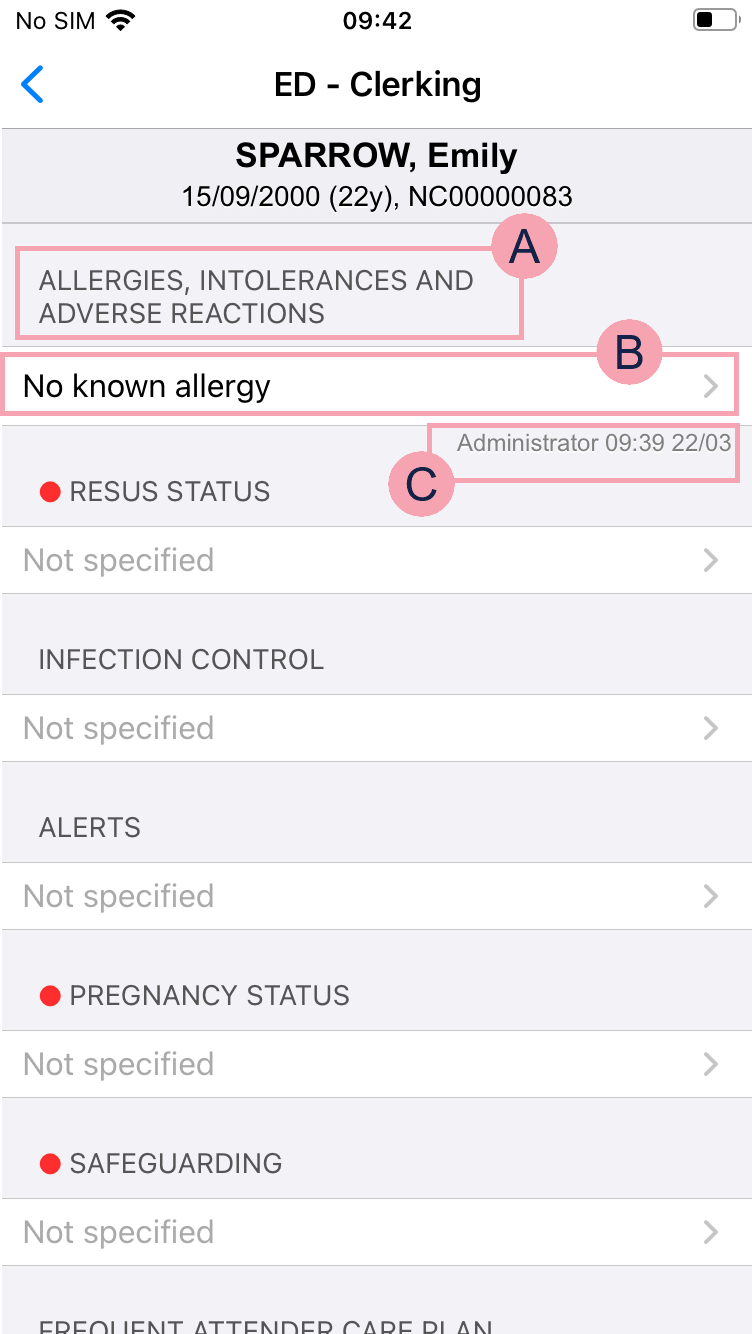Image resolution: width=752 pixels, height=1334 pixels.
Task: Tap the red dot beside SAFEGUARDING
Action: [50, 1164]
